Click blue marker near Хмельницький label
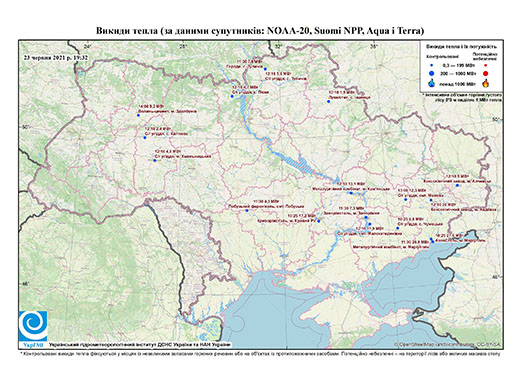Viewport: 520px width, 368px height. coord(154,160)
